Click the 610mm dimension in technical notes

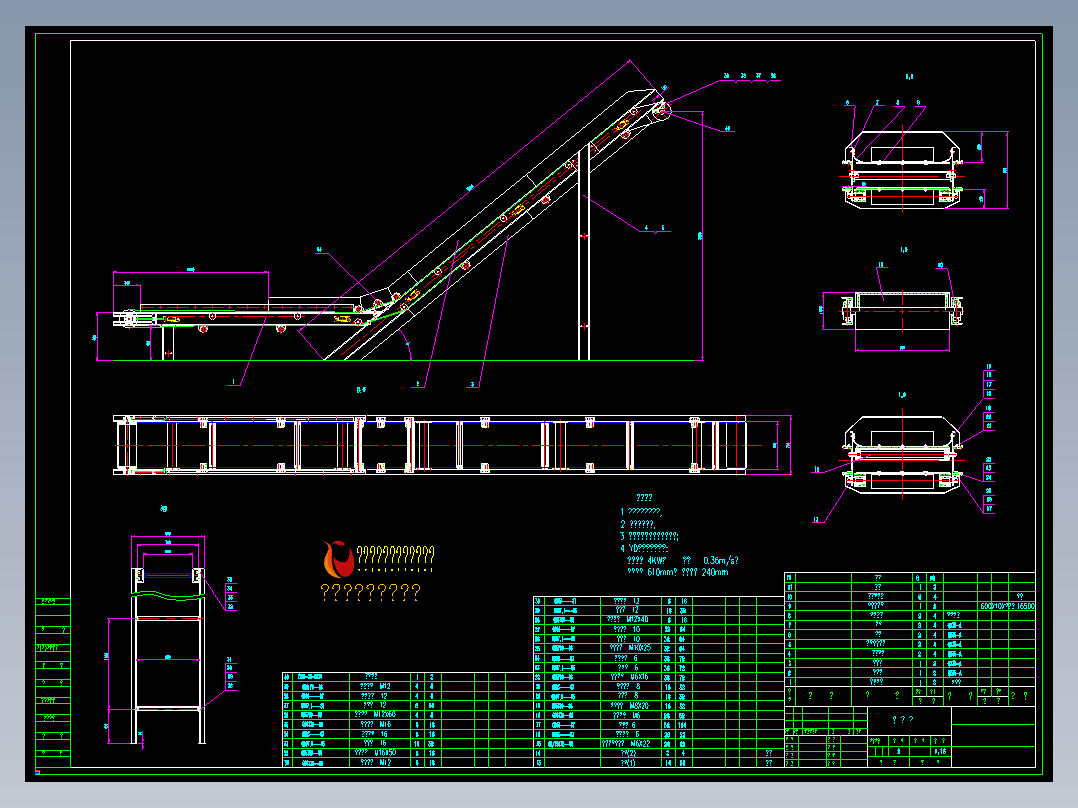tap(661, 571)
